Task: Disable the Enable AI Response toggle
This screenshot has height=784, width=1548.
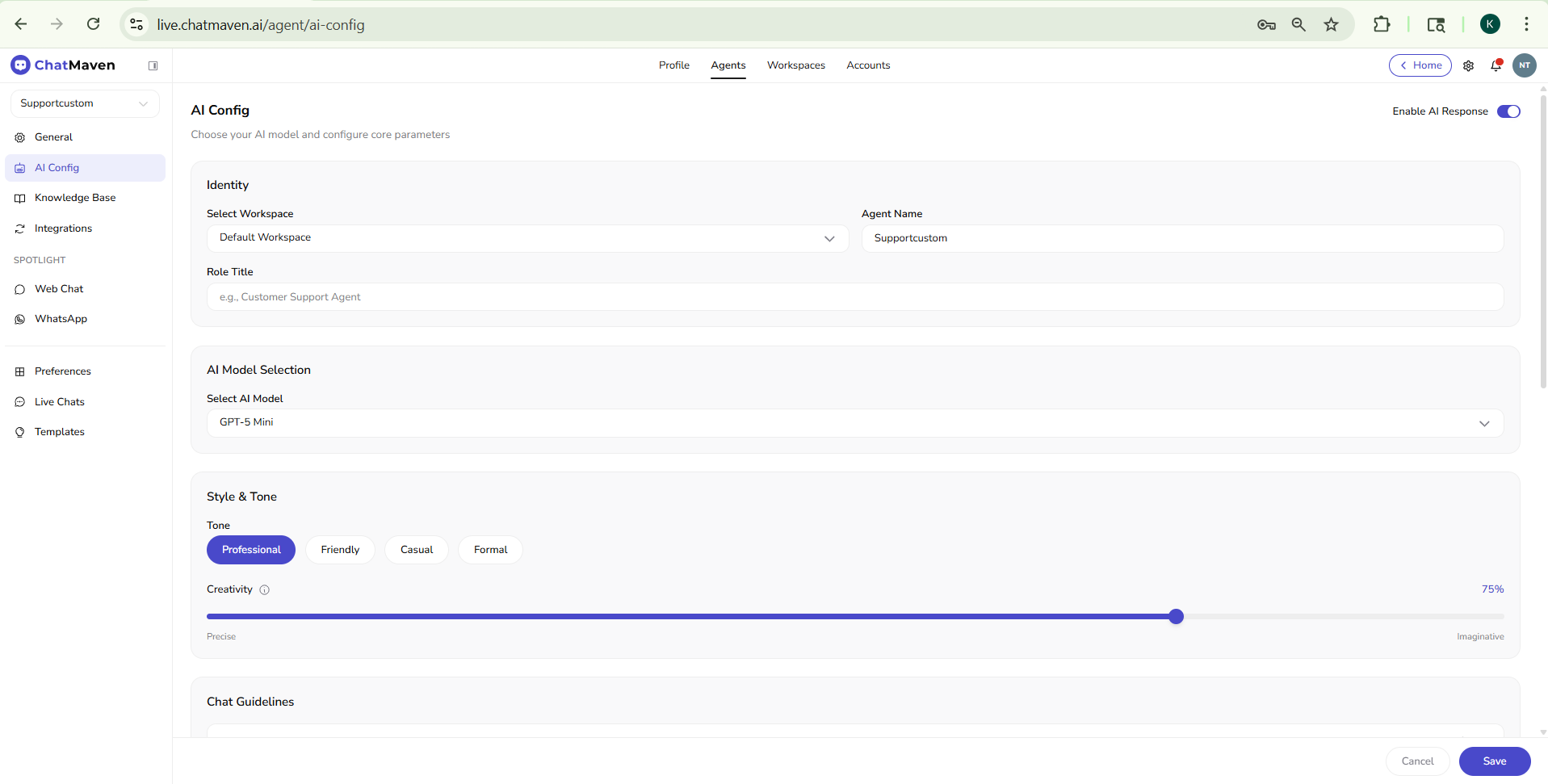Action: 1508,111
